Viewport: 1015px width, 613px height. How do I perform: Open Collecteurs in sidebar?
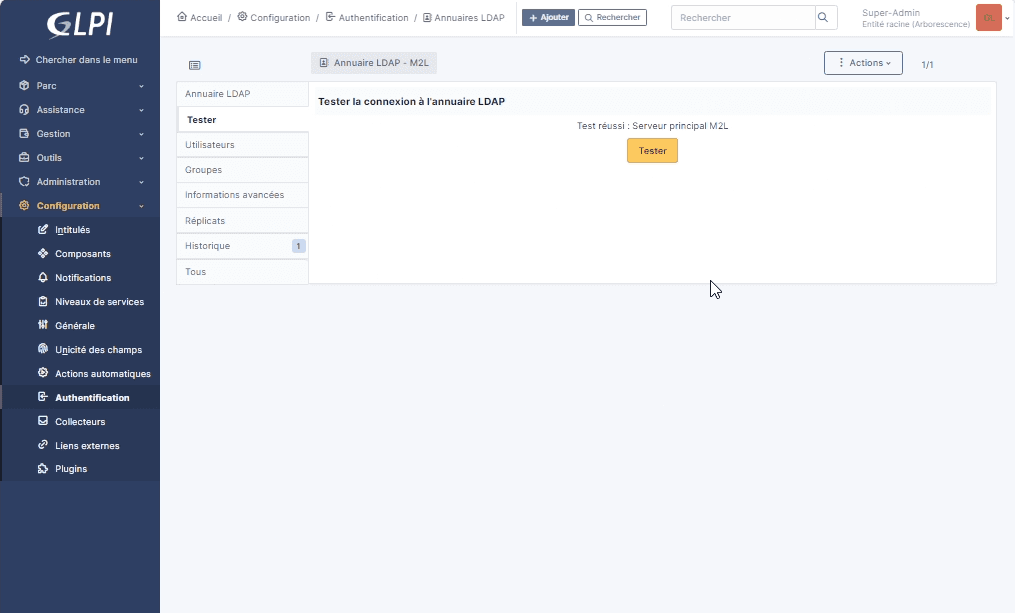point(79,422)
